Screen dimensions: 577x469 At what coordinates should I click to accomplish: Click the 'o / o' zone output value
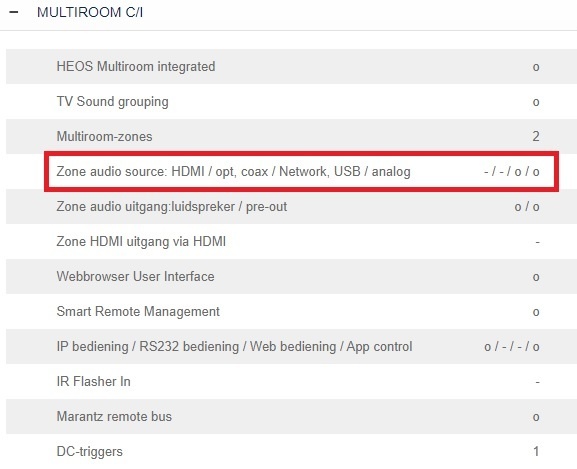coord(527,207)
